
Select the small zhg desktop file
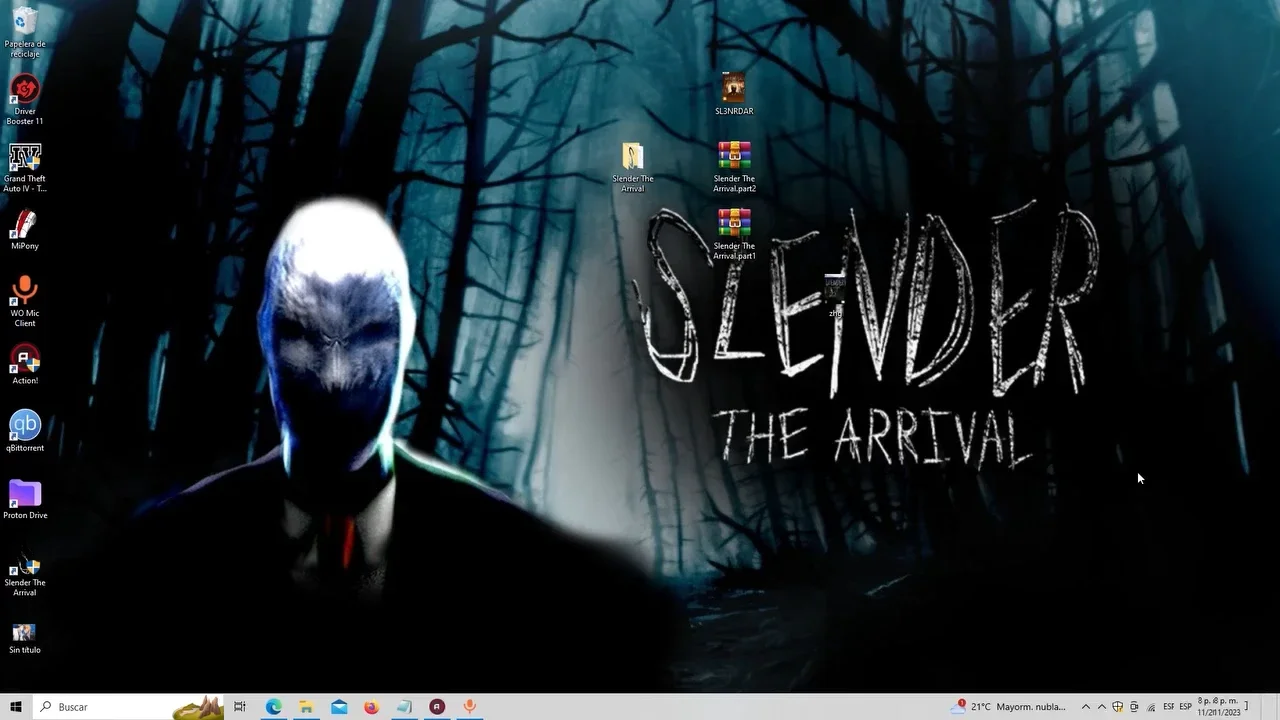tap(835, 297)
